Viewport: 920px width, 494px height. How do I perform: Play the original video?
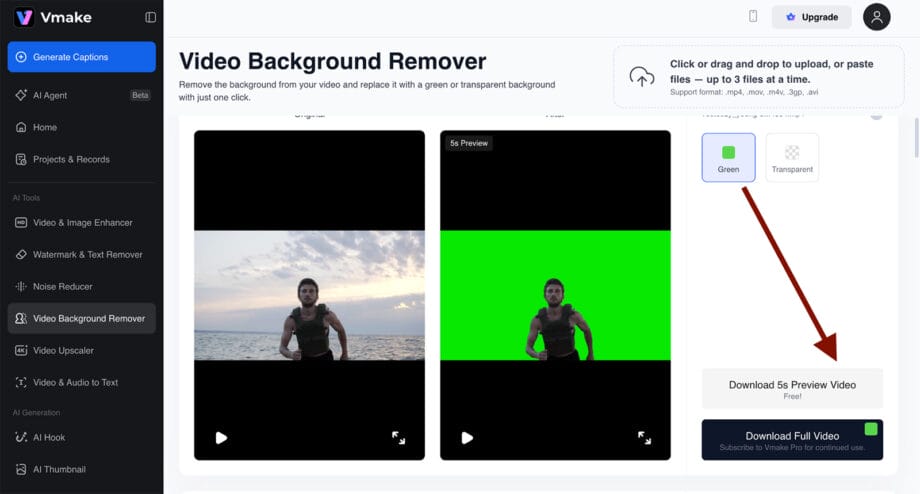(221, 438)
